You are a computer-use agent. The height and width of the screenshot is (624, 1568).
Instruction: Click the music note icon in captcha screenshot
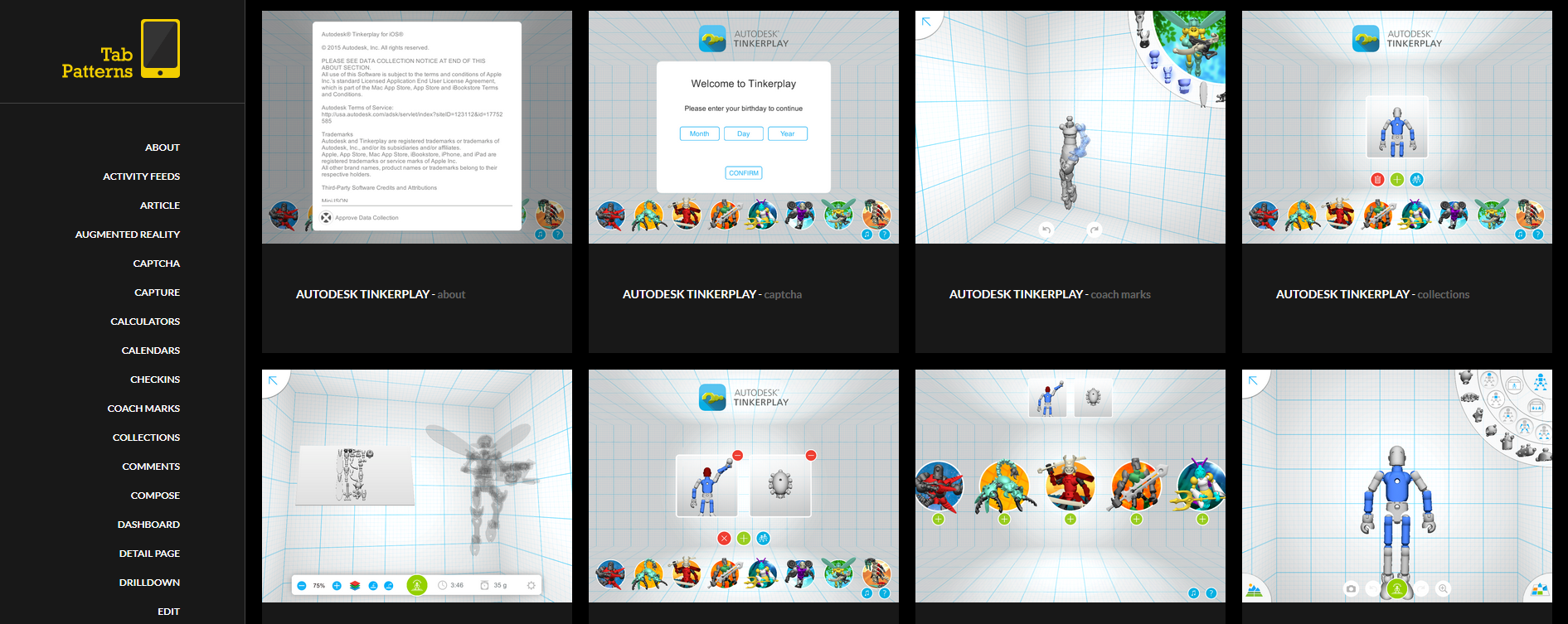pyautogui.click(x=867, y=235)
